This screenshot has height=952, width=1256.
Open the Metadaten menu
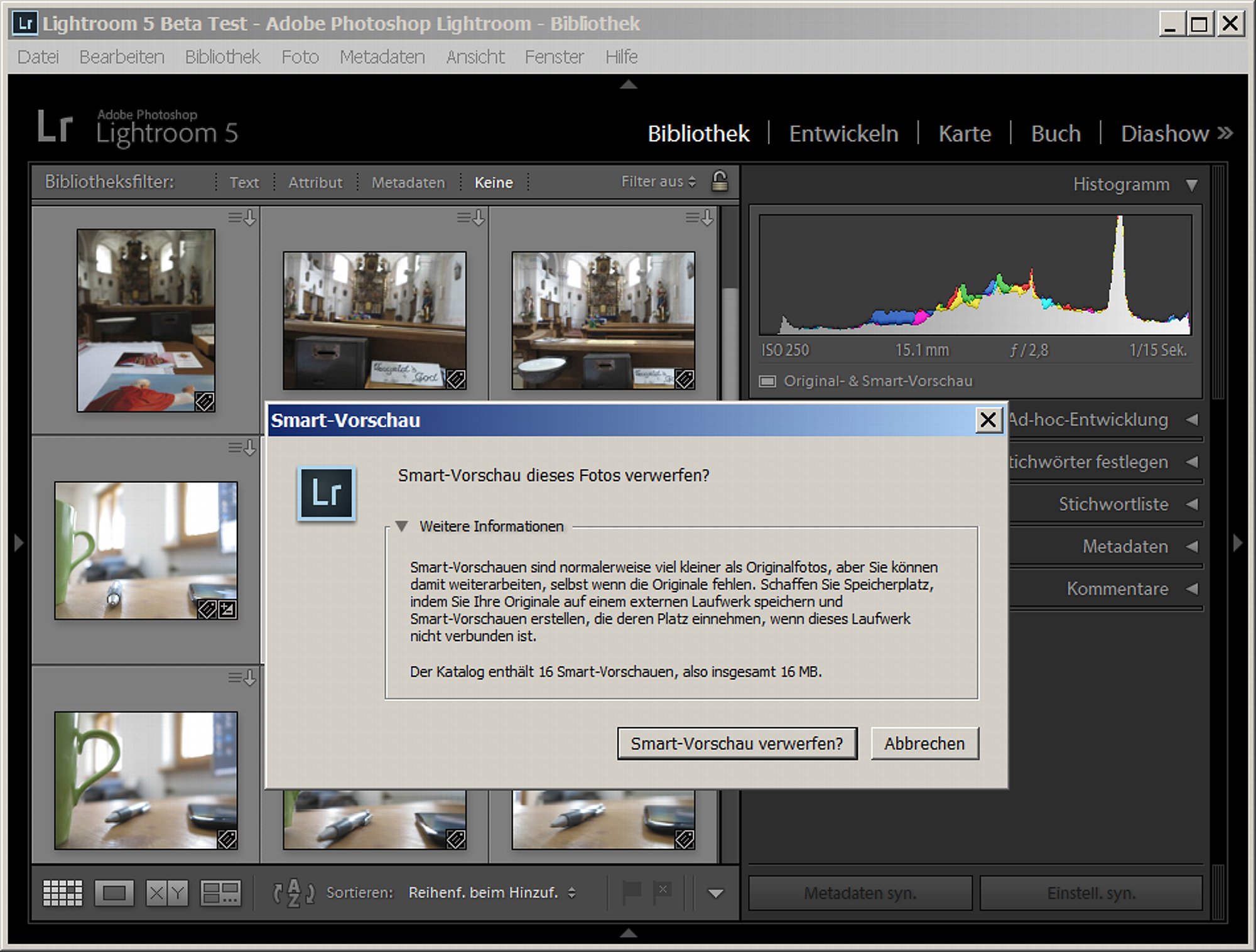382,57
